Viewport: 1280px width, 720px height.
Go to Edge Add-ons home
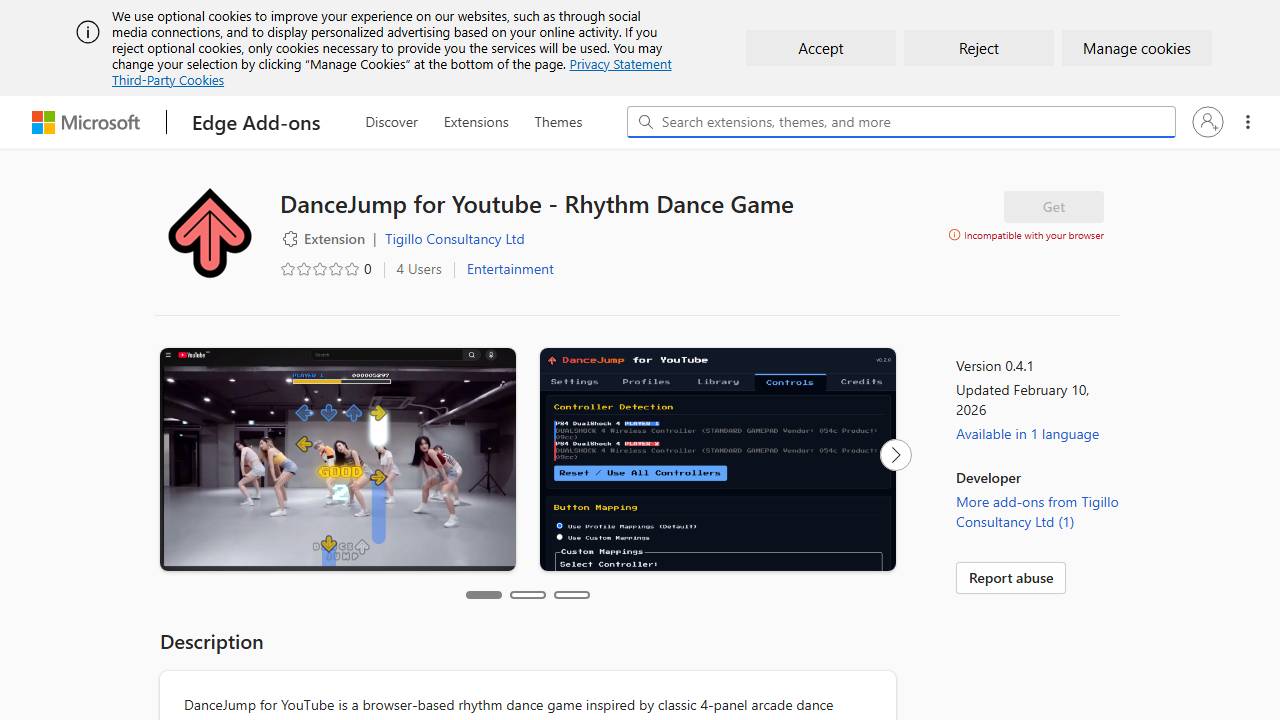point(256,122)
